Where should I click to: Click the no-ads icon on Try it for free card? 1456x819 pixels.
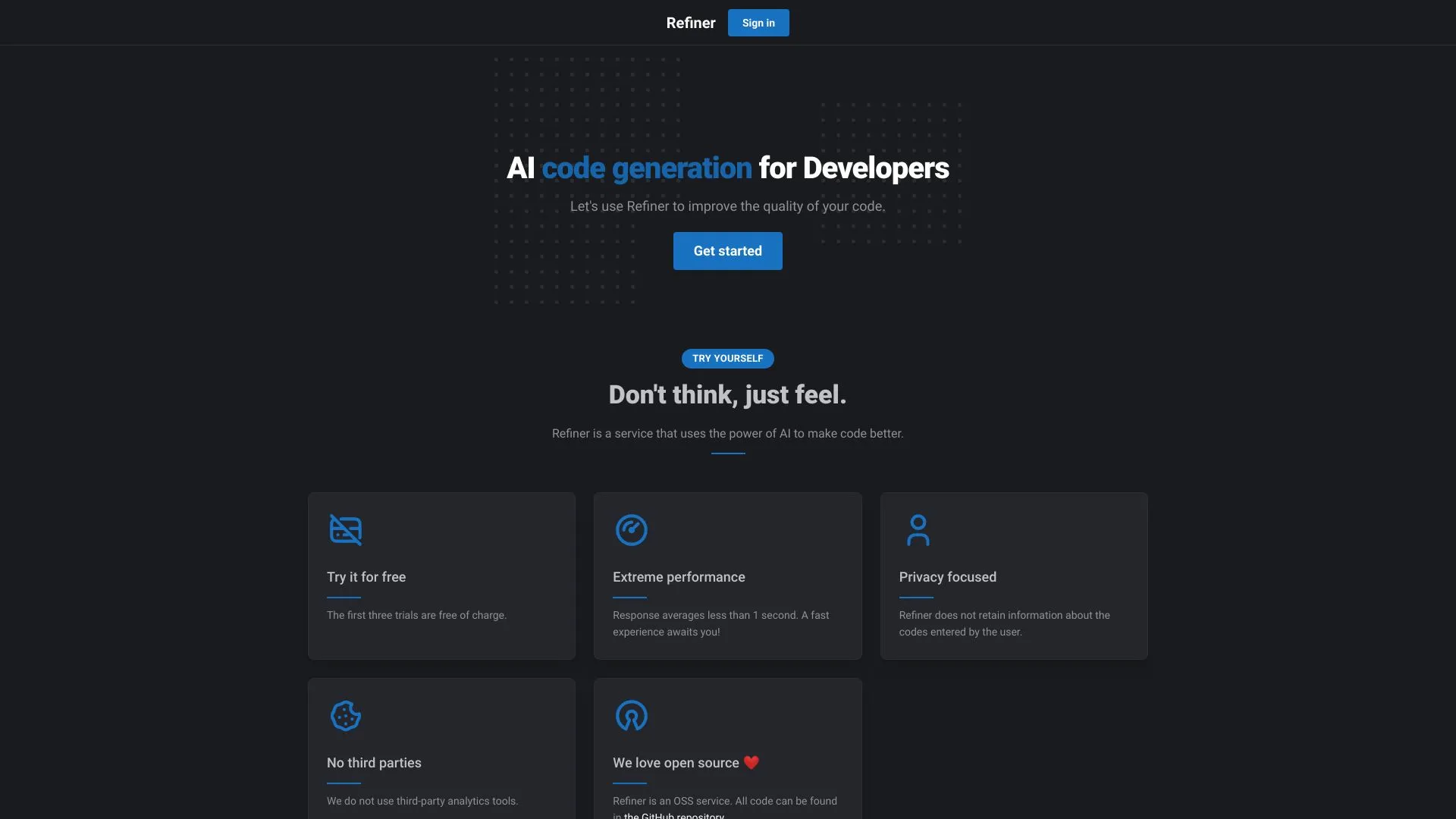tap(345, 530)
